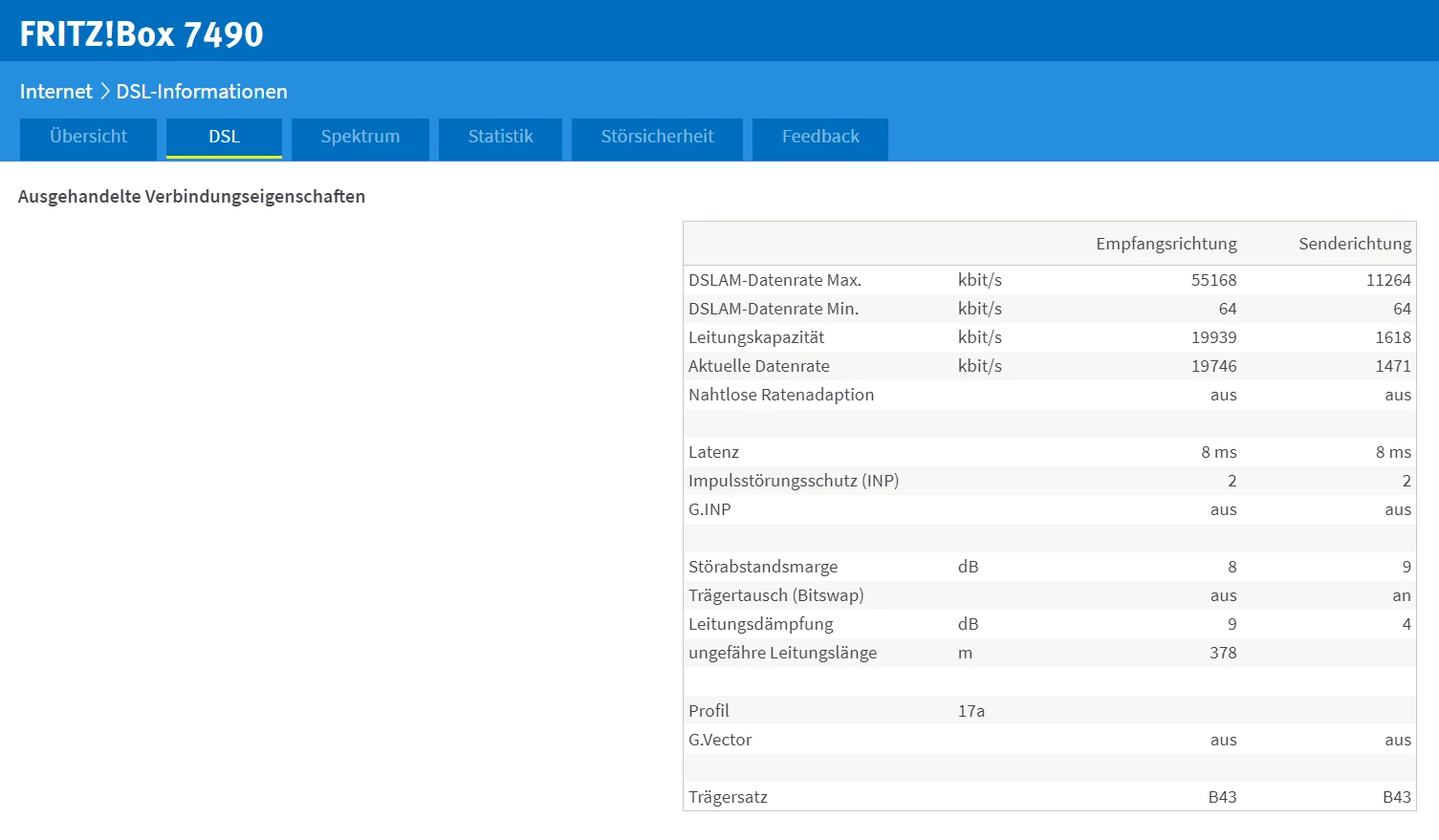
Task: Click the breadcrumb chevron after Internet
Action: point(105,92)
